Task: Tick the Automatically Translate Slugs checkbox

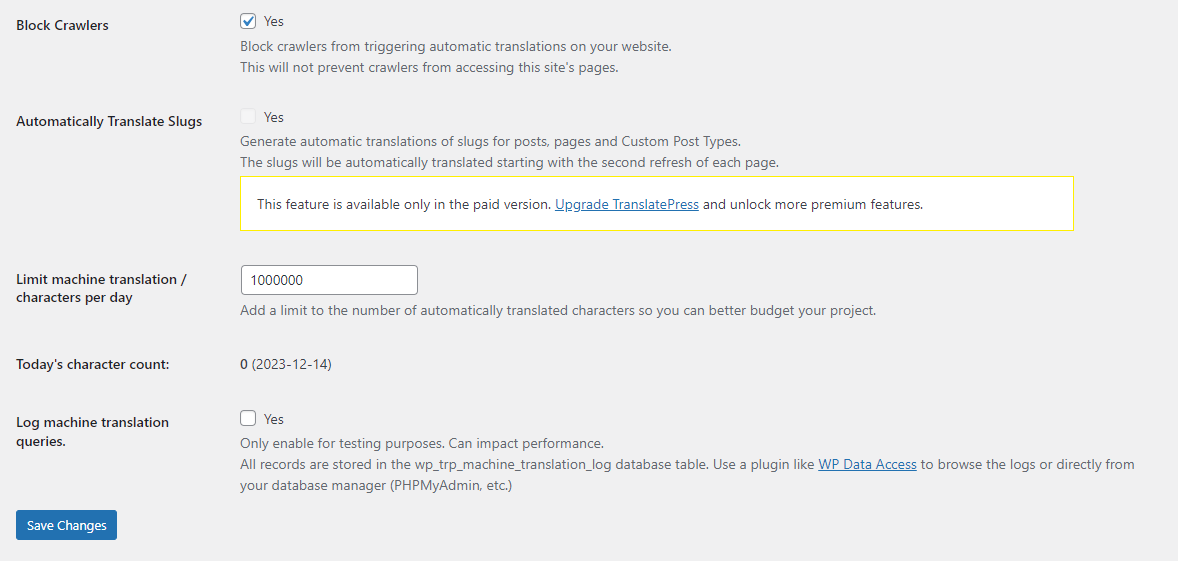Action: (x=248, y=117)
